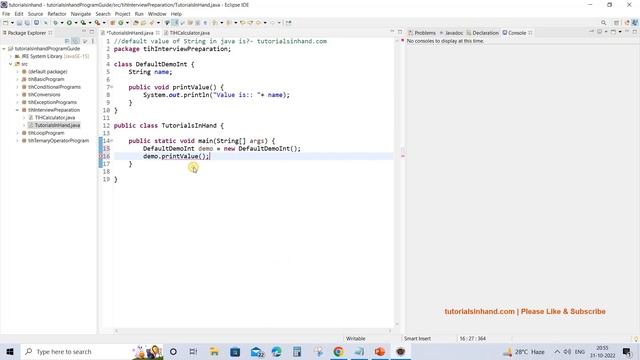Toggle Link with Editor in Package Explorer
This screenshot has height=360, width=640.
[76, 41]
